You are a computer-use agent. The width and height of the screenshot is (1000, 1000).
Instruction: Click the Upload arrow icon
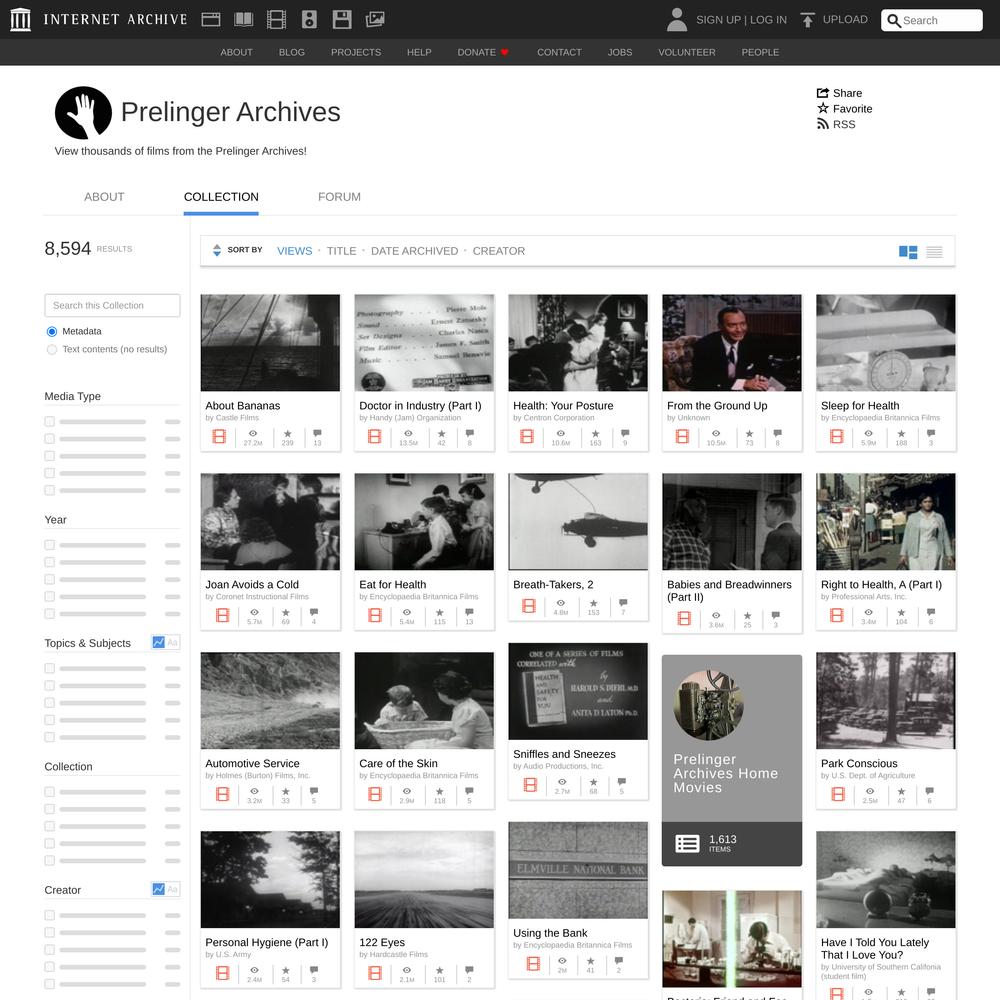tap(807, 20)
